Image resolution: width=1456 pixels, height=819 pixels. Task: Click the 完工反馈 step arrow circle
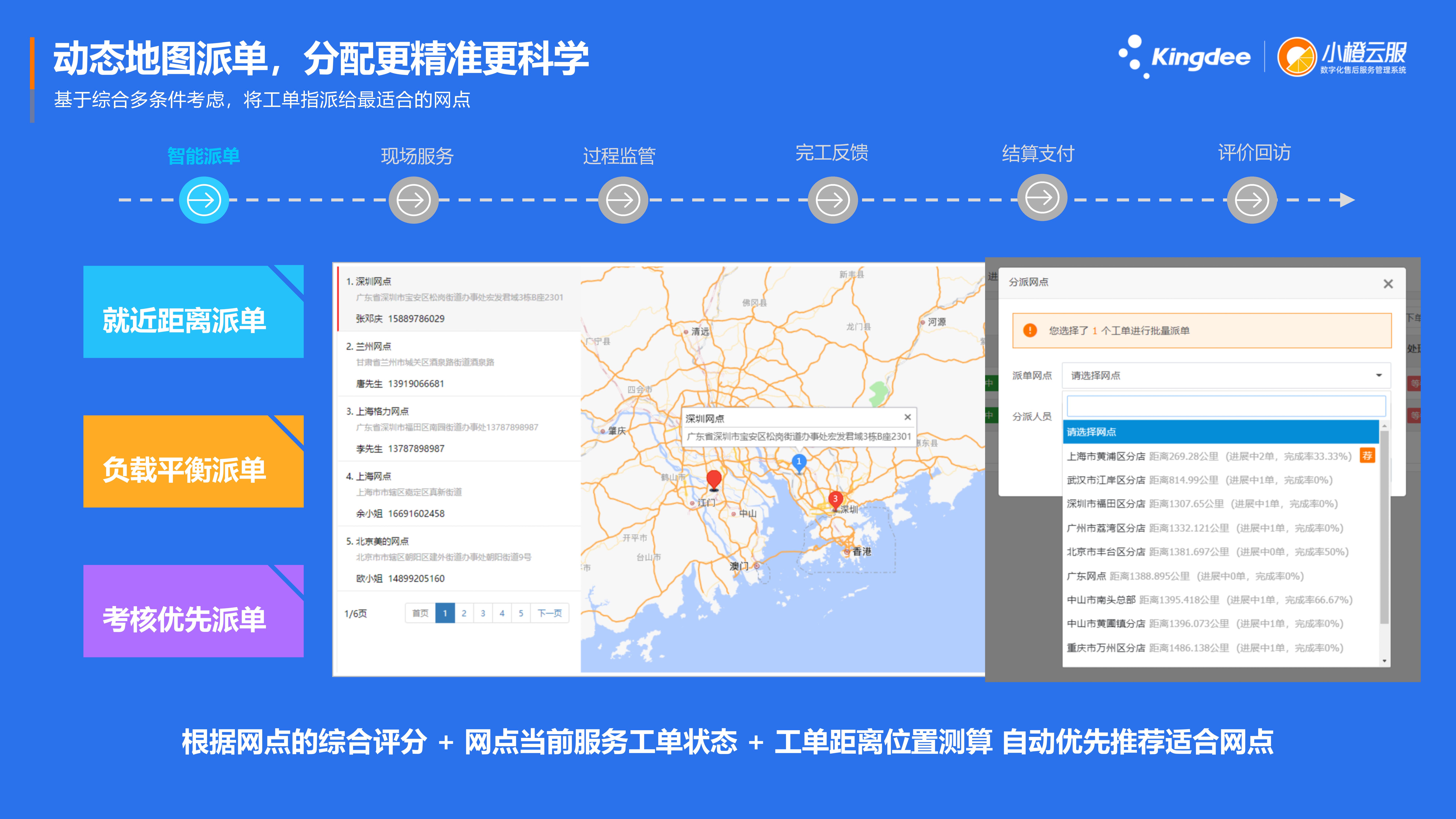point(833,200)
